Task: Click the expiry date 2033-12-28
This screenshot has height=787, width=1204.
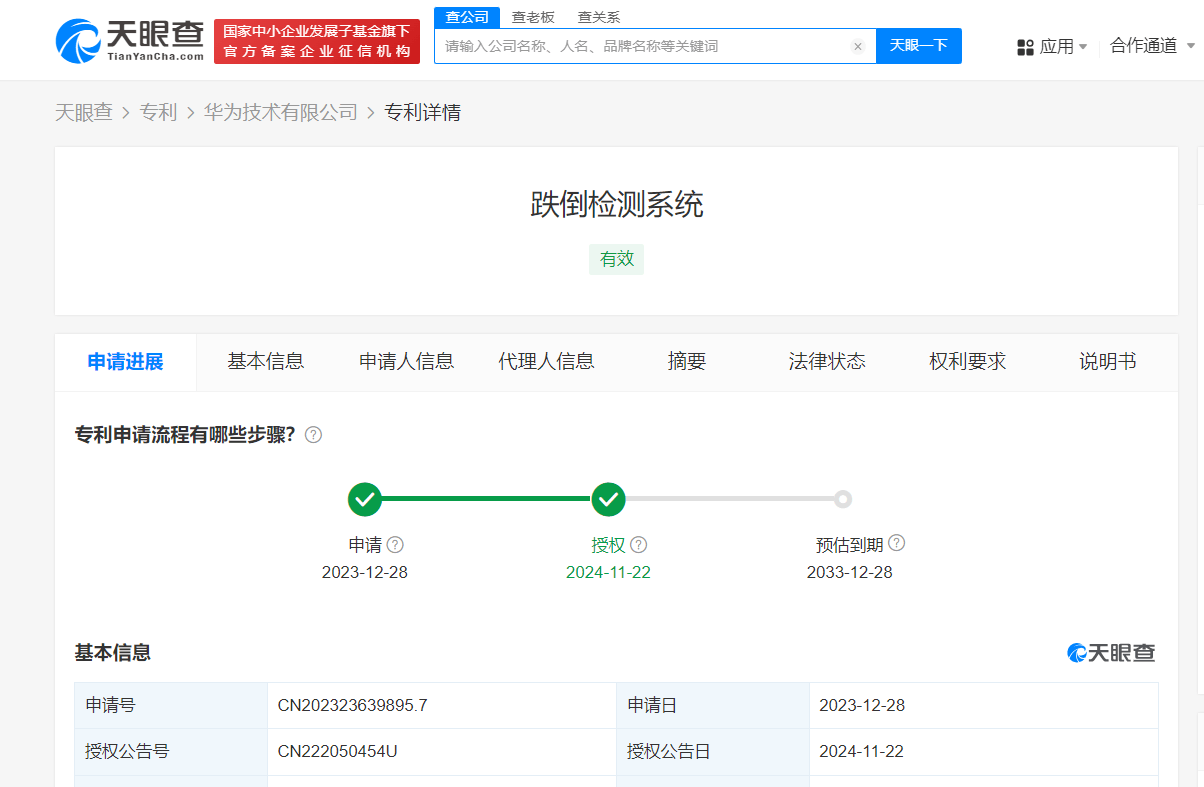Action: click(850, 572)
